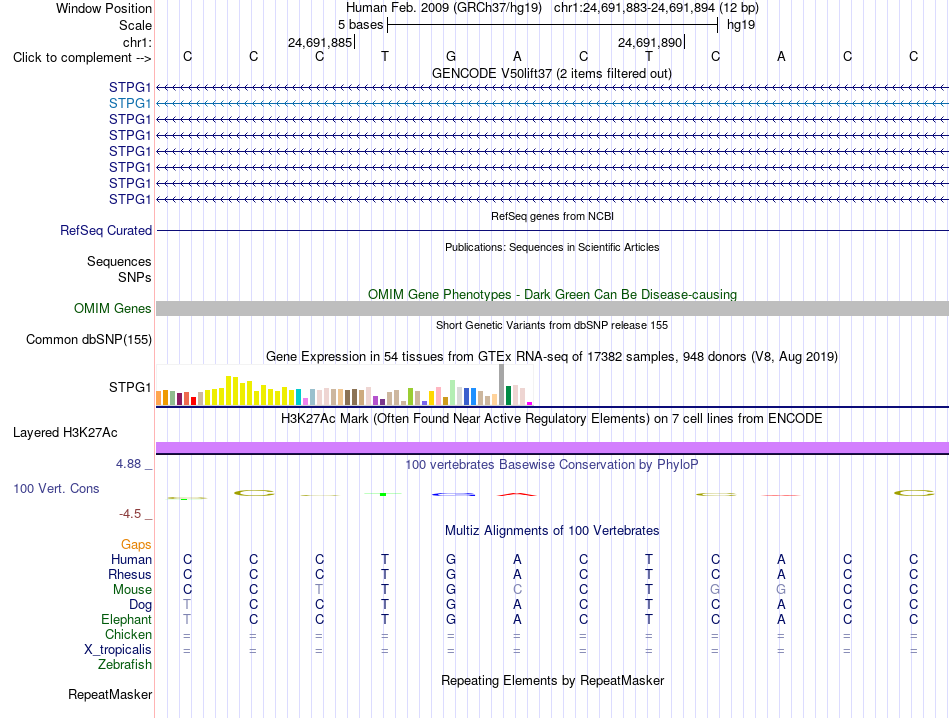Click the magenta last GTEx expression bar
This screenshot has width=950, height=718.
click(530, 404)
